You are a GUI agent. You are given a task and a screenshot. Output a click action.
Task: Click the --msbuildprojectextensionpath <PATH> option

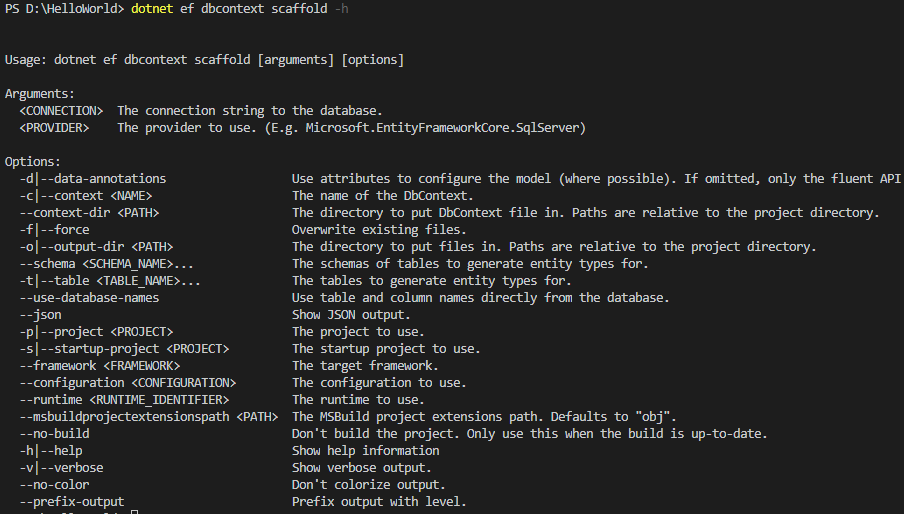(148, 416)
